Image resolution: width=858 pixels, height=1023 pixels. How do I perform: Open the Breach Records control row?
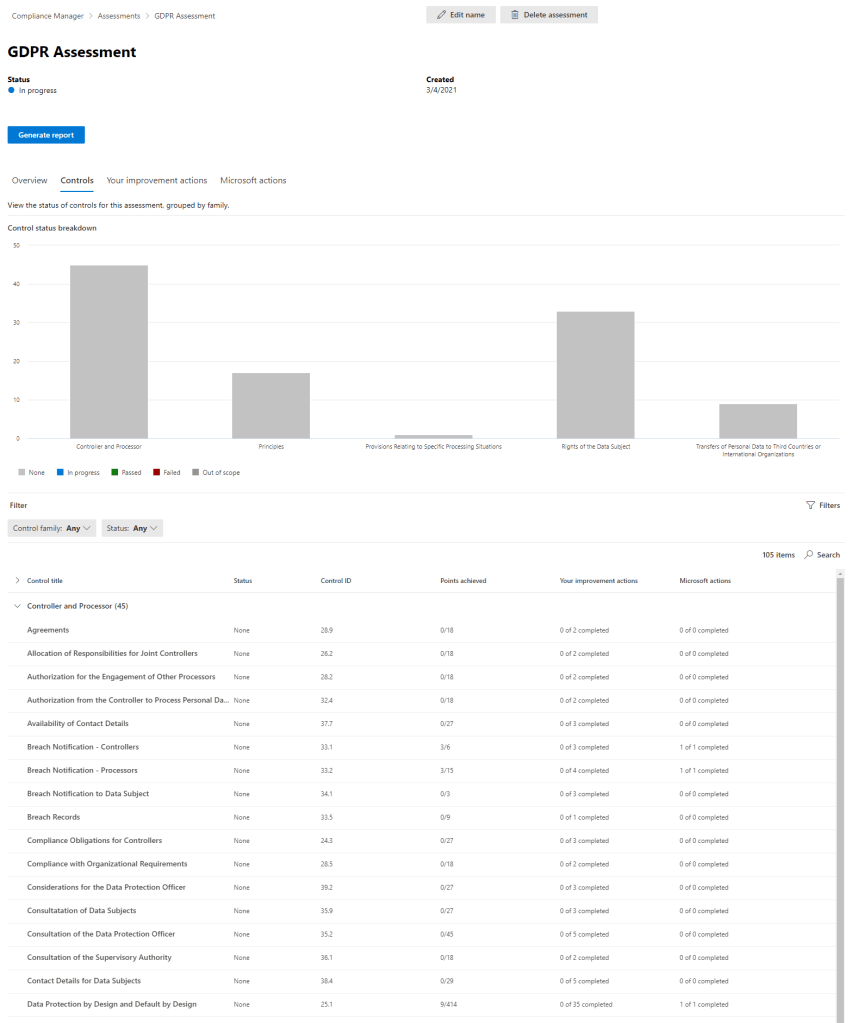click(x=55, y=817)
